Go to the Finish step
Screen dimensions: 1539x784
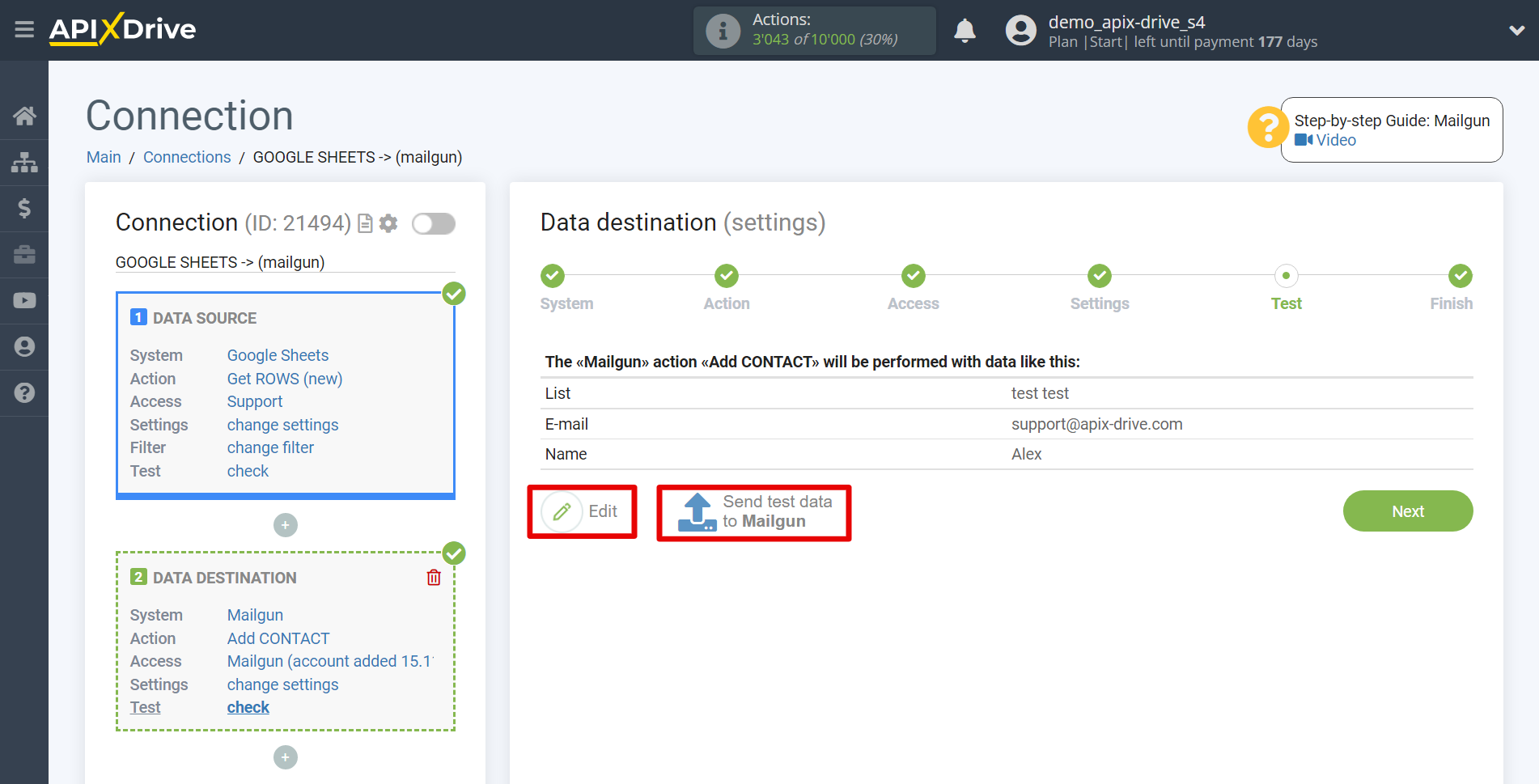pos(1461,276)
